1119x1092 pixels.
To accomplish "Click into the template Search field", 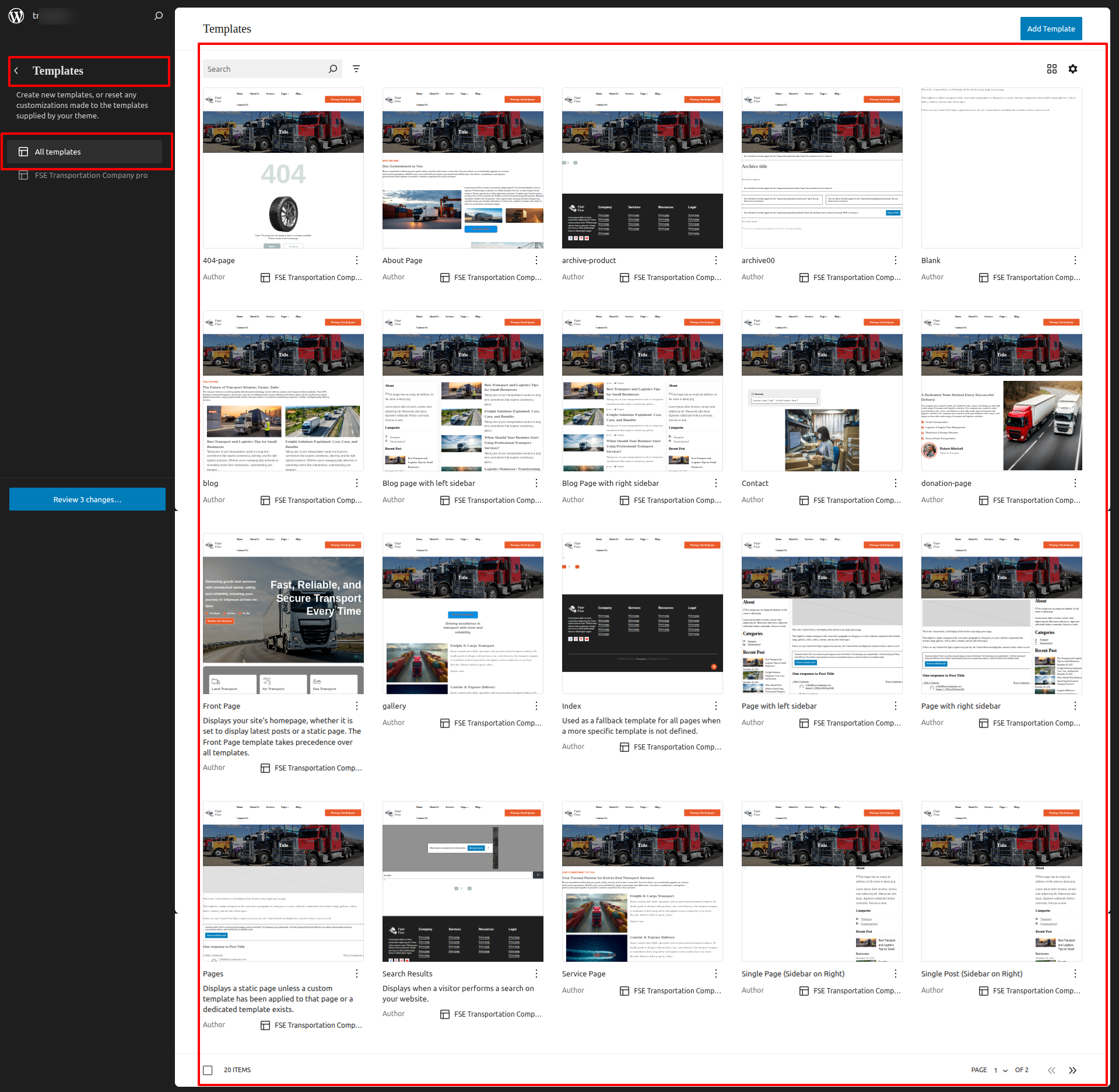I will (x=265, y=69).
